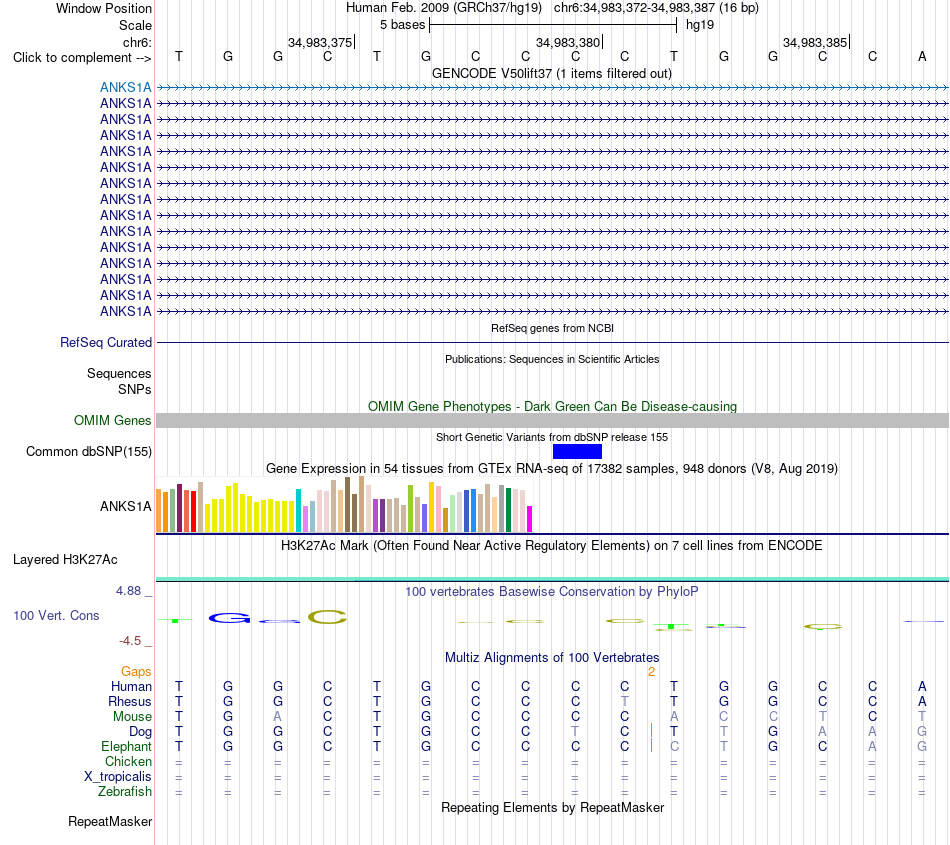Viewport: 950px width, 845px height.
Task: Open 'Short Genetic Variants from dbSNP release 155' title
Action: 552,437
